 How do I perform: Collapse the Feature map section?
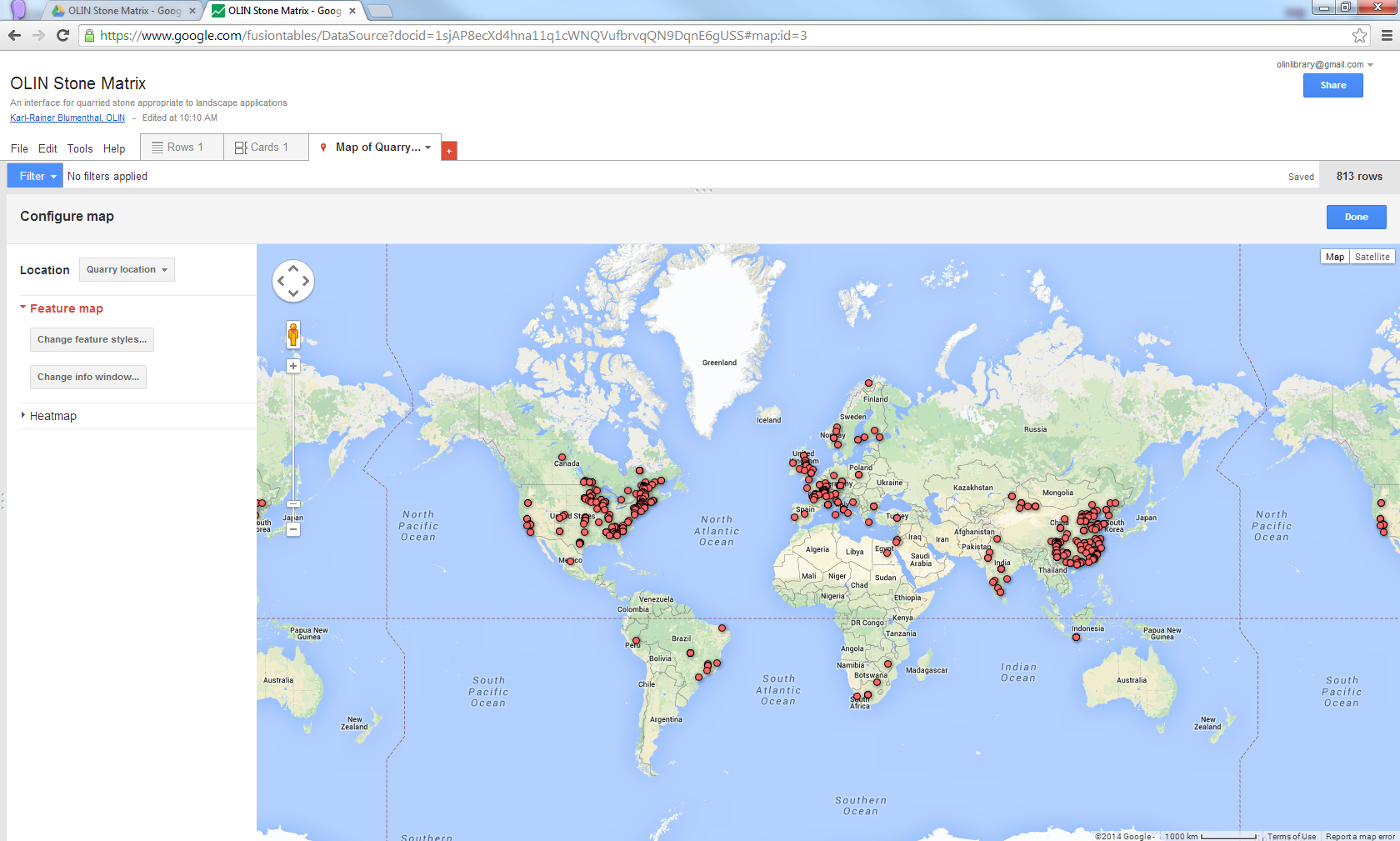pyautogui.click(x=62, y=308)
